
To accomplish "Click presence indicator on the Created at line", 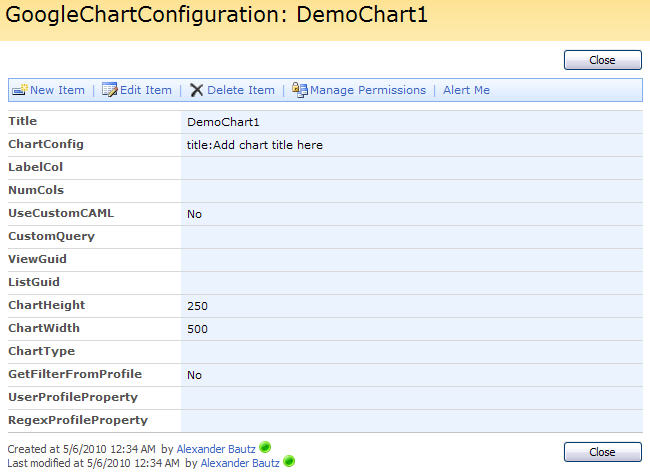I will click(x=265, y=448).
